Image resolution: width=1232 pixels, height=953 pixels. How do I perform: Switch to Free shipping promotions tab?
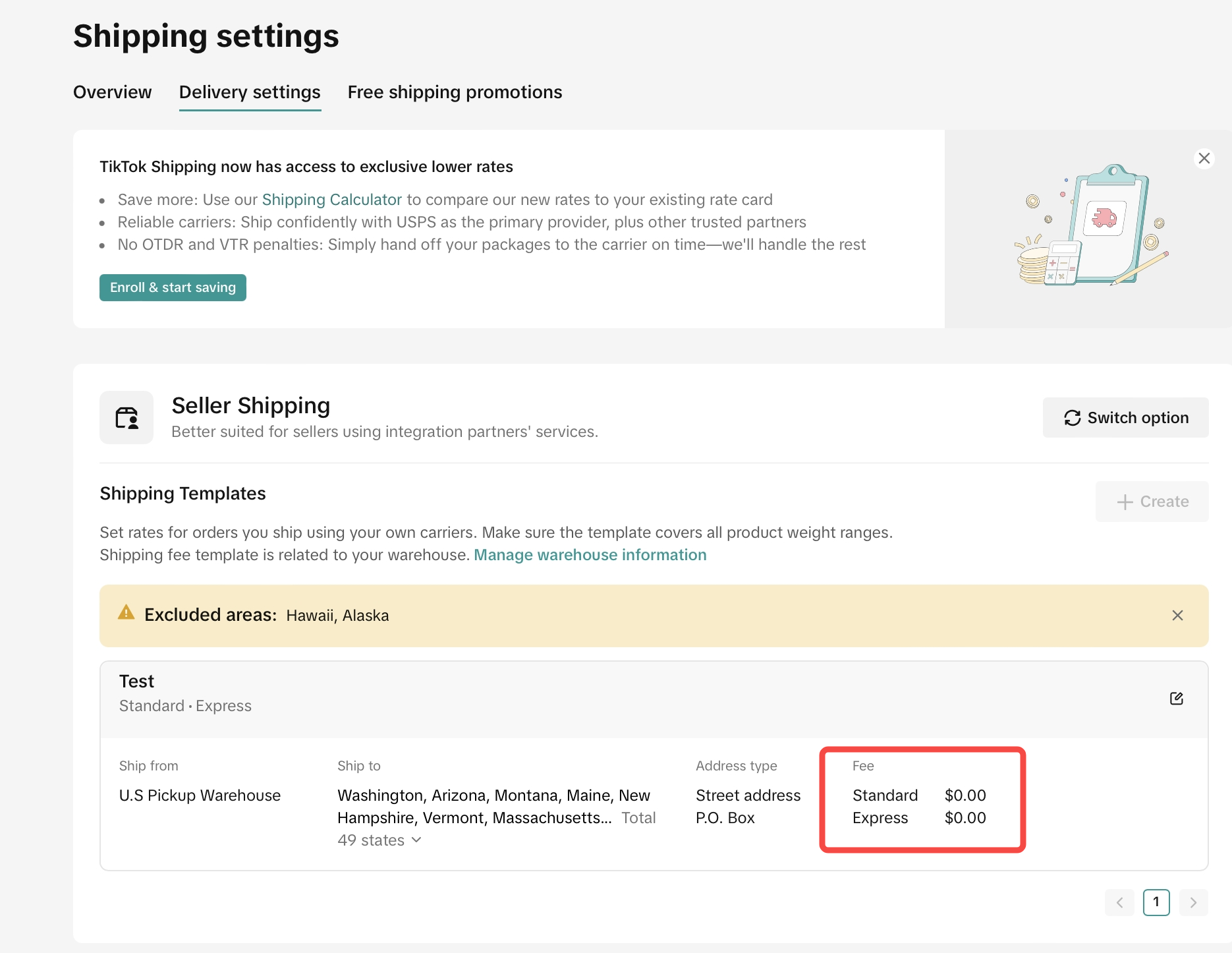click(455, 92)
